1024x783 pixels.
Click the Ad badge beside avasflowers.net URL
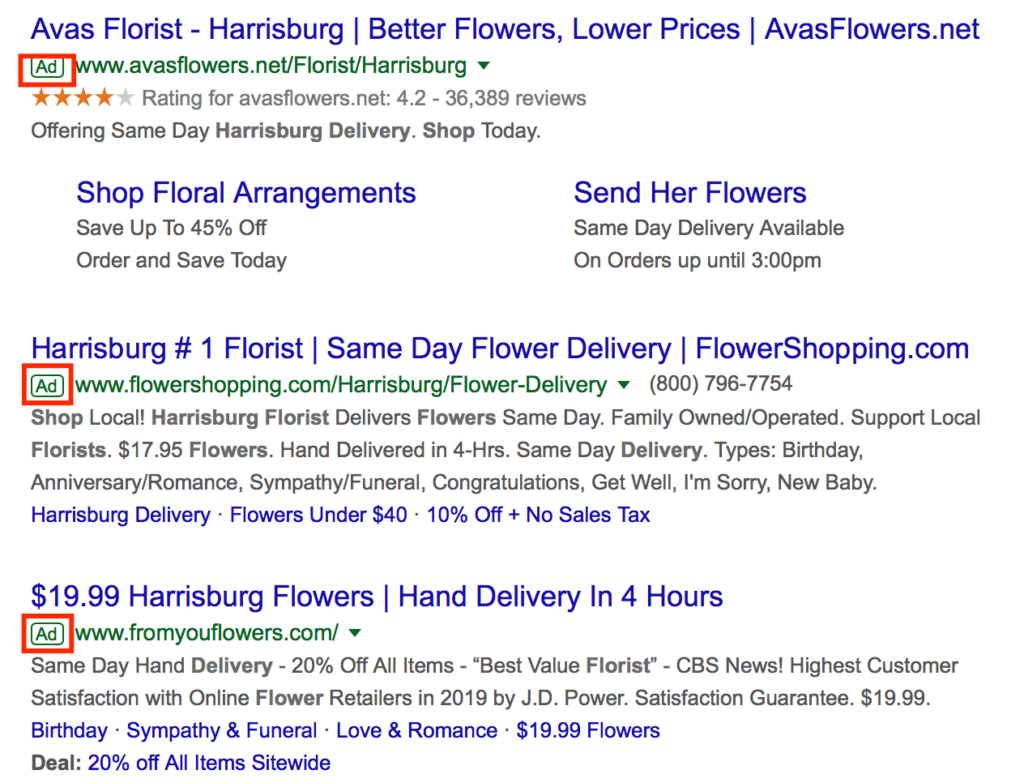point(47,67)
